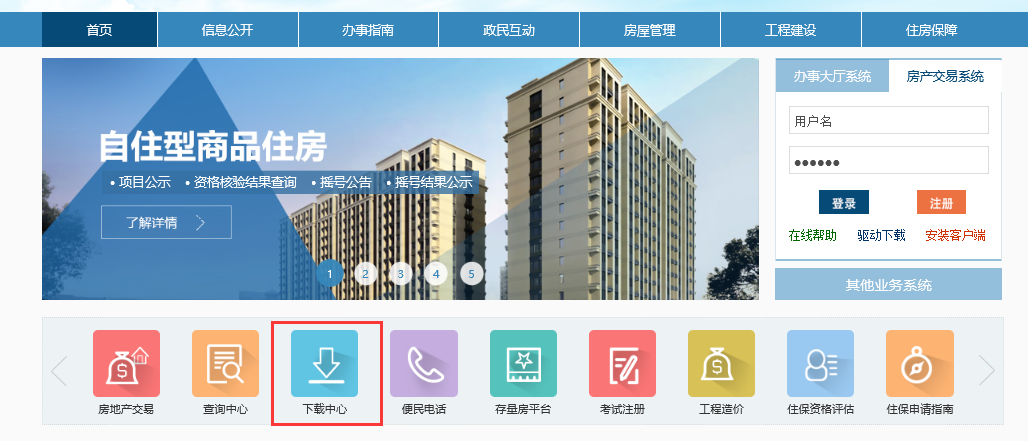Open the 房地产交易 money bag icon

pos(126,364)
